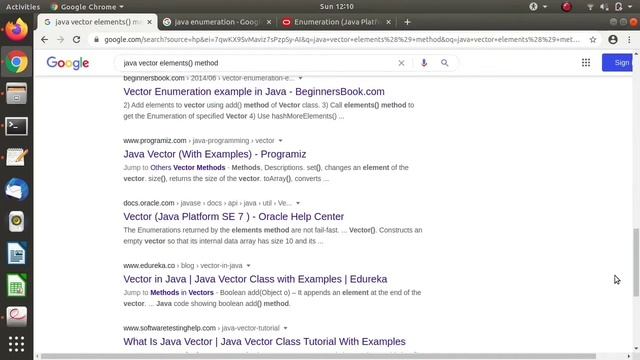Click the vertical page scrollbar thumb
Image resolution: width=640 pixels, height=360 pixels.
[636, 262]
